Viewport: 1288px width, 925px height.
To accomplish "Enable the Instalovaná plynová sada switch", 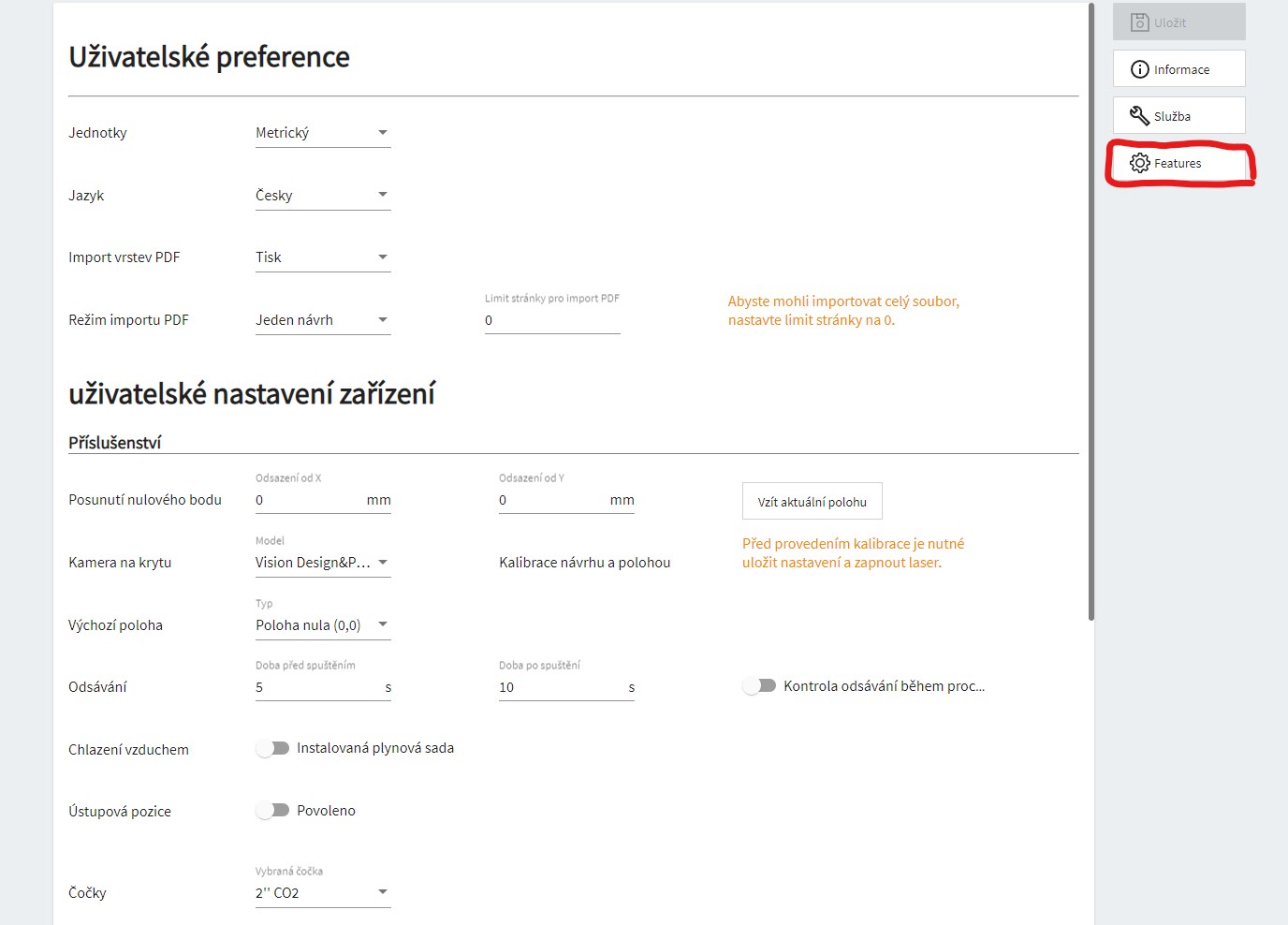I will (272, 748).
